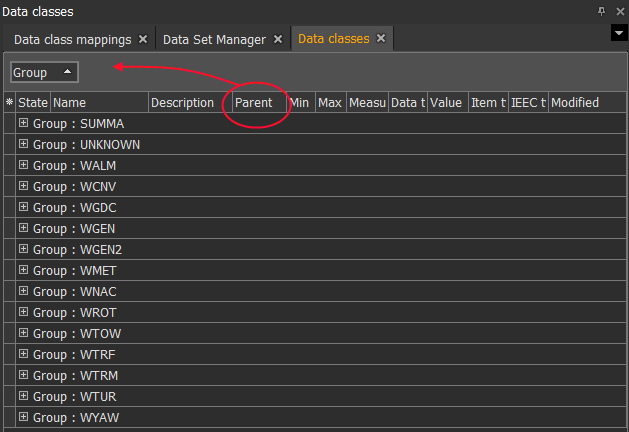The height and width of the screenshot is (432, 629).
Task: Expand the Group : WALM row
Action: point(24,165)
